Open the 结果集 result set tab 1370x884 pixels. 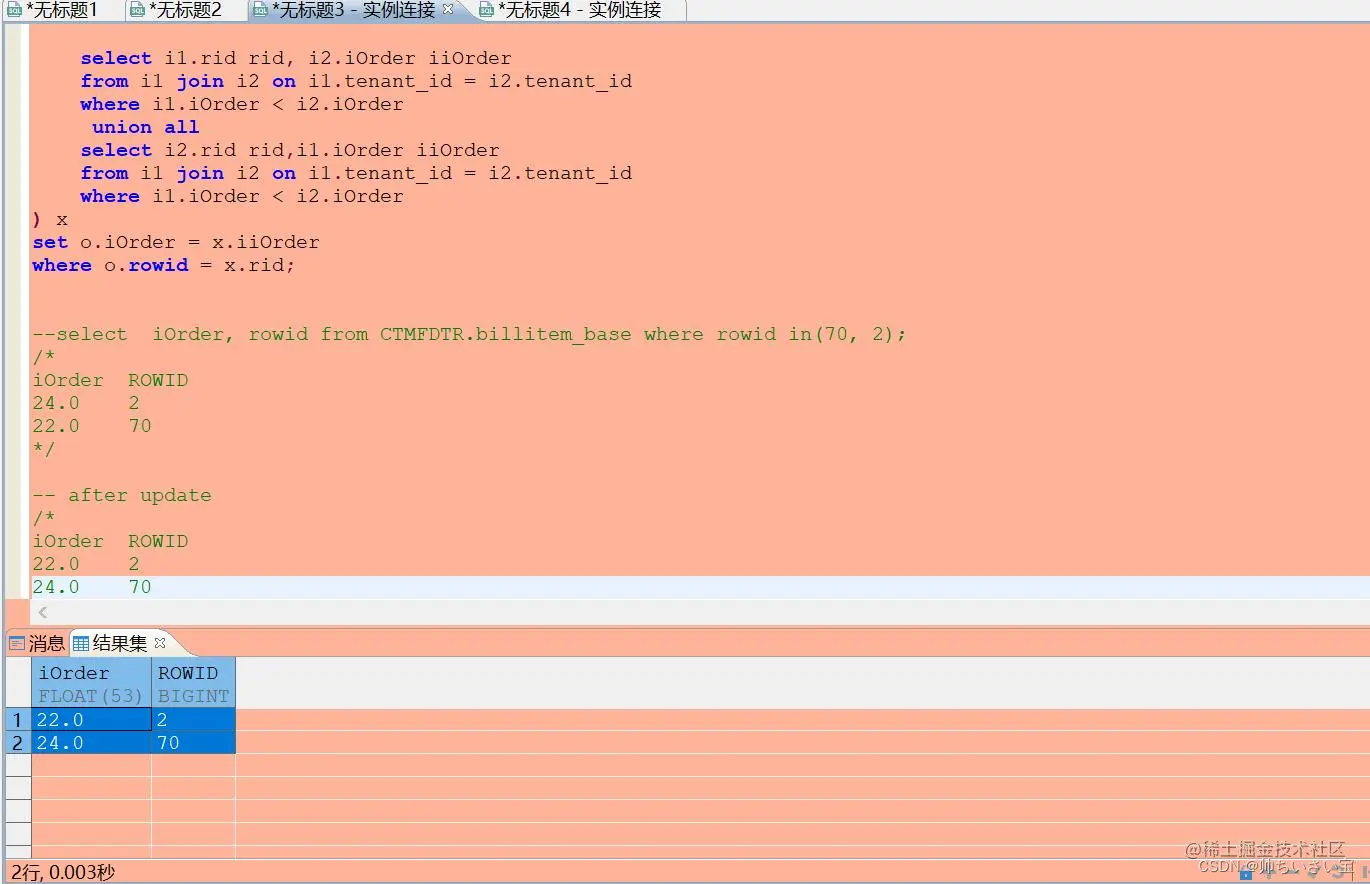click(119, 643)
